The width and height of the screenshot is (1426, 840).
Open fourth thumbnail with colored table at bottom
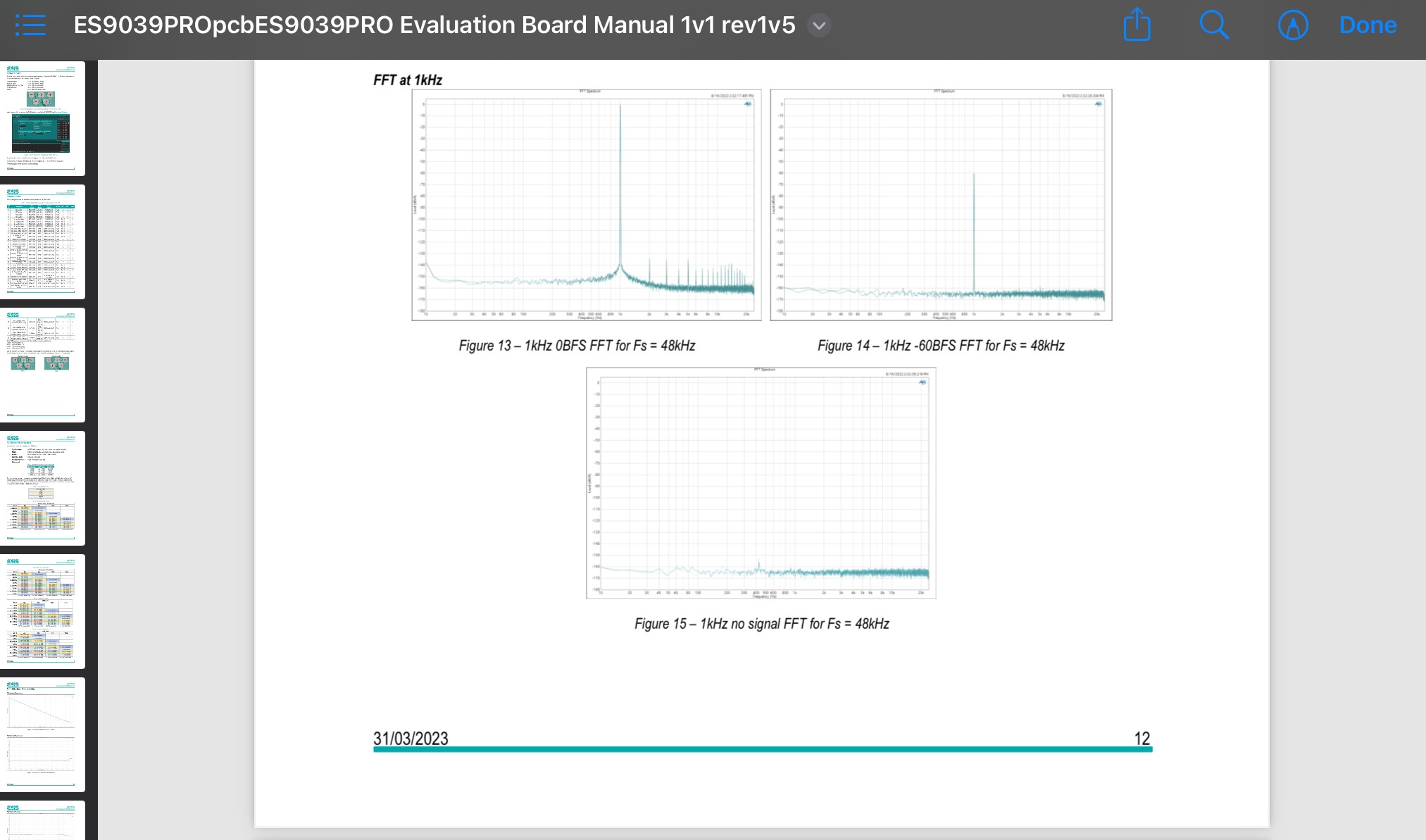[42, 488]
